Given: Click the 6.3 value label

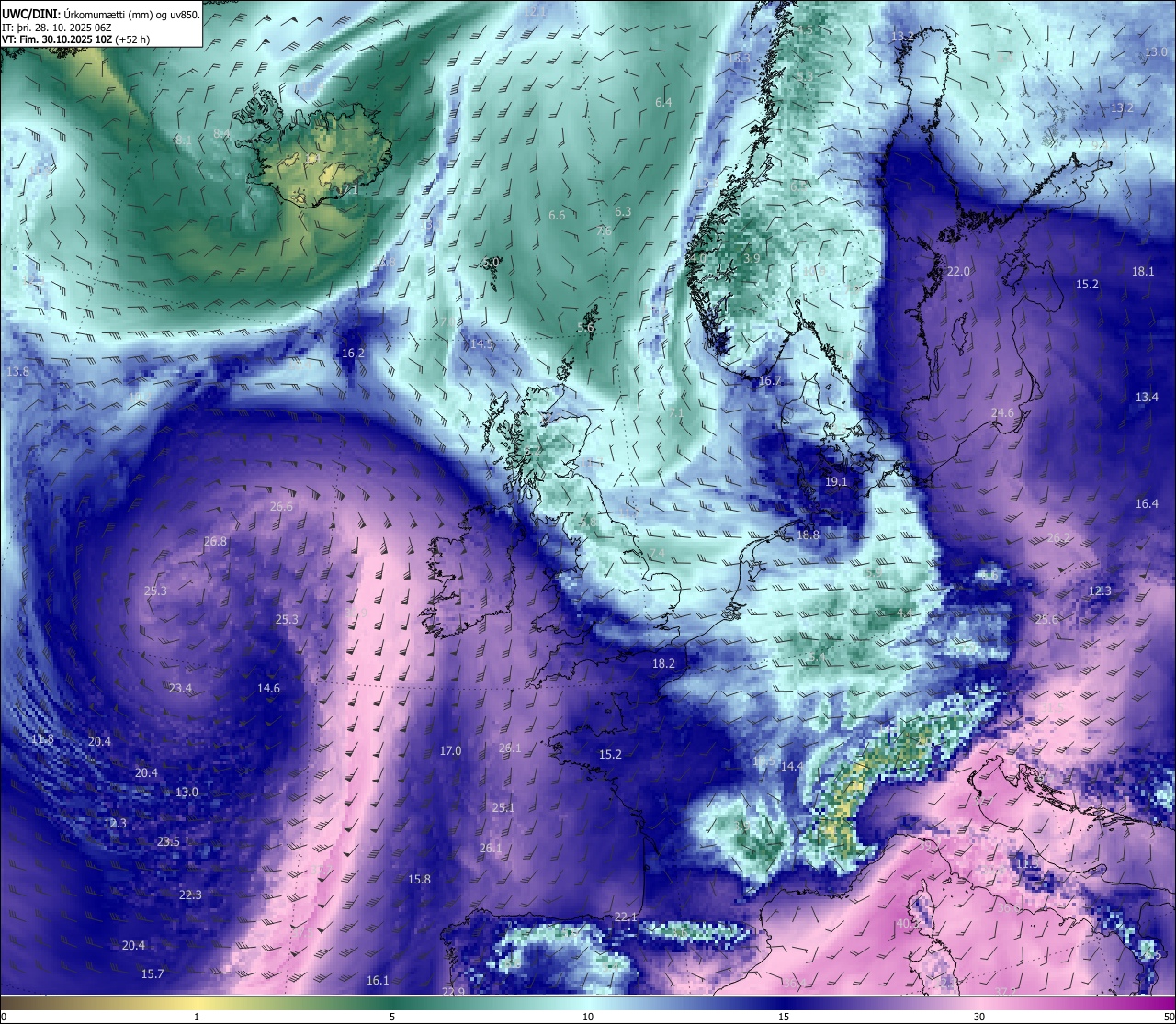Looking at the screenshot, I should pyautogui.click(x=623, y=211).
